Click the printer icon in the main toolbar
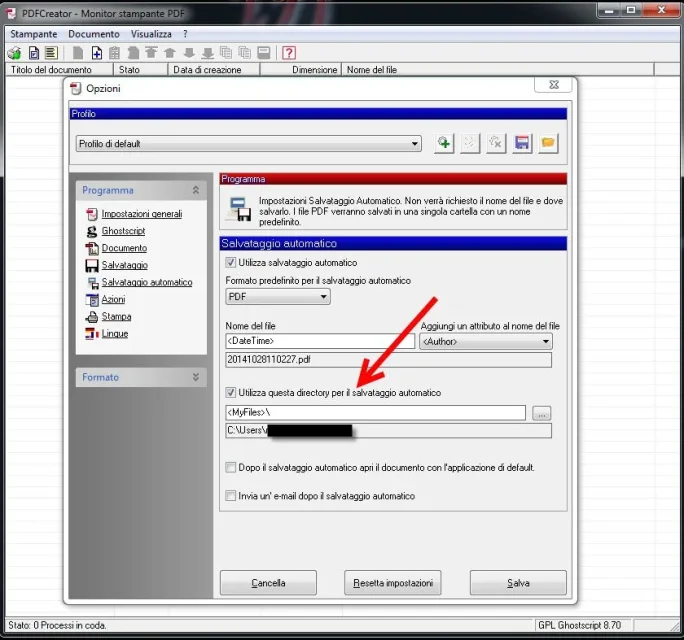Viewport: 684px width, 640px height. 14,53
